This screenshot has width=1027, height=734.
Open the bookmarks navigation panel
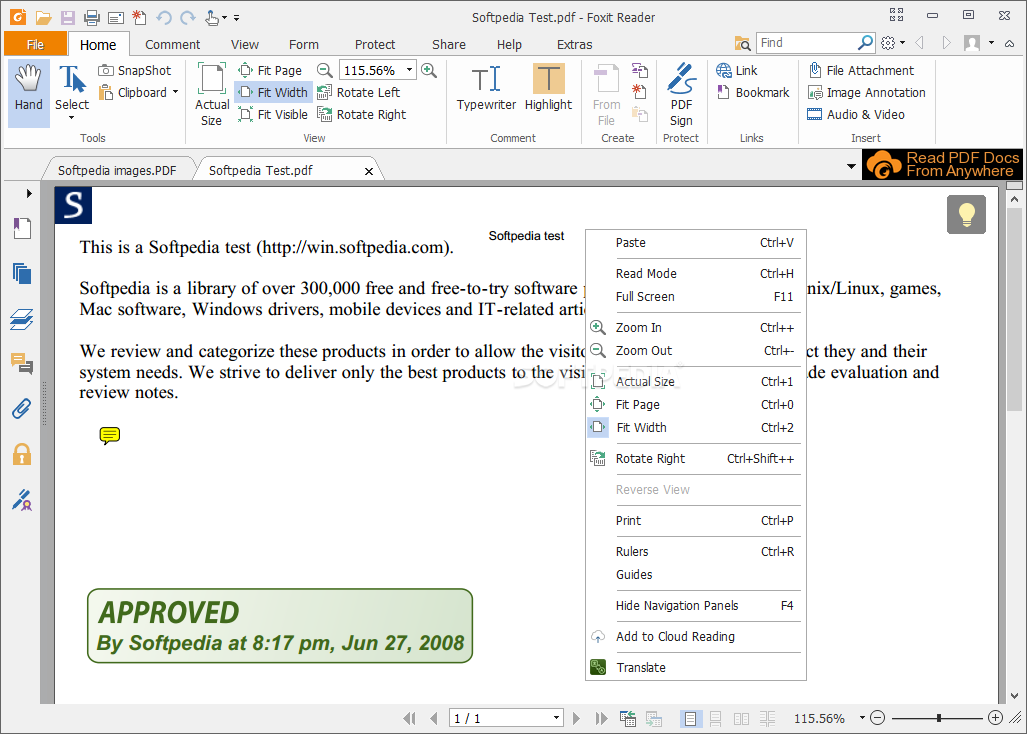[x=22, y=229]
